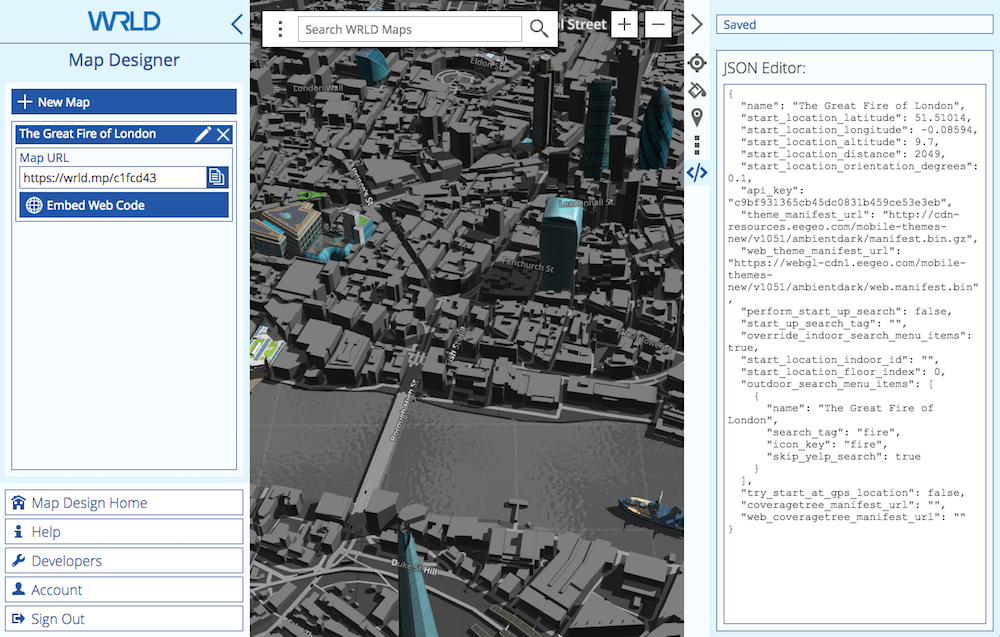Viewport: 1000px width, 637px height.
Task: Delete The Great Fire of London map
Action: [x=224, y=134]
